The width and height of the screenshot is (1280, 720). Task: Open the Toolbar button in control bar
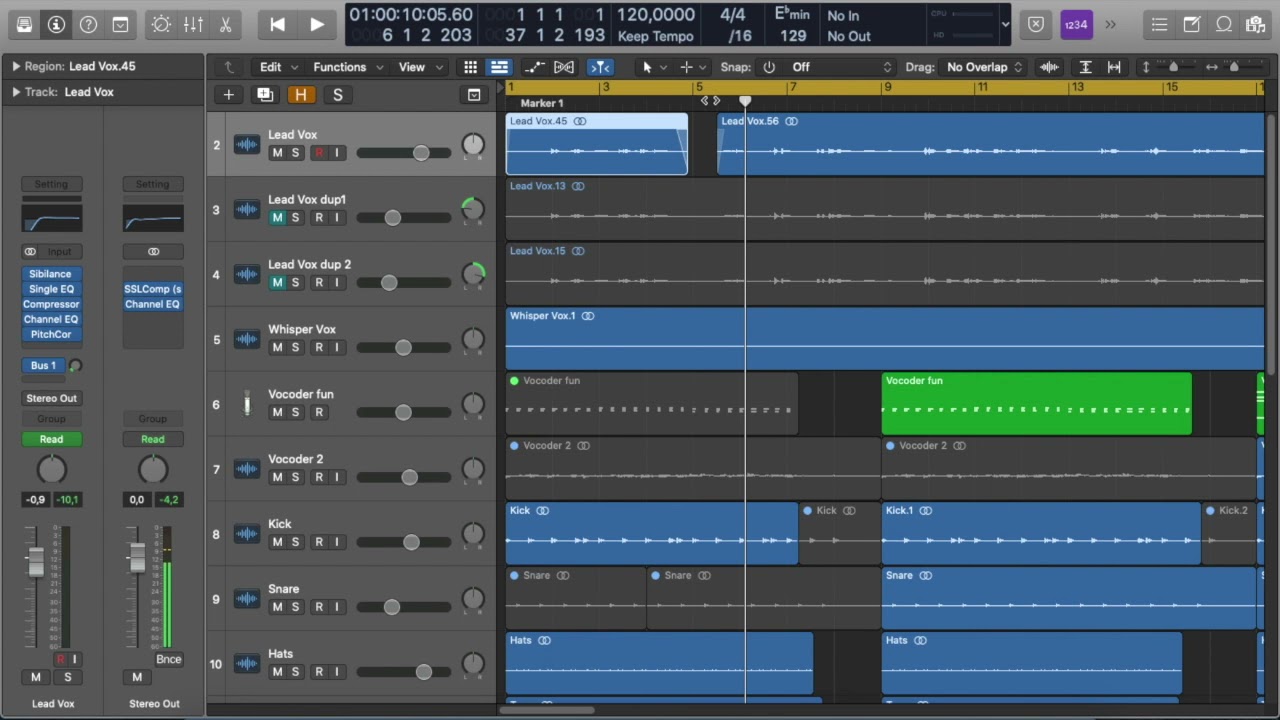[121, 24]
